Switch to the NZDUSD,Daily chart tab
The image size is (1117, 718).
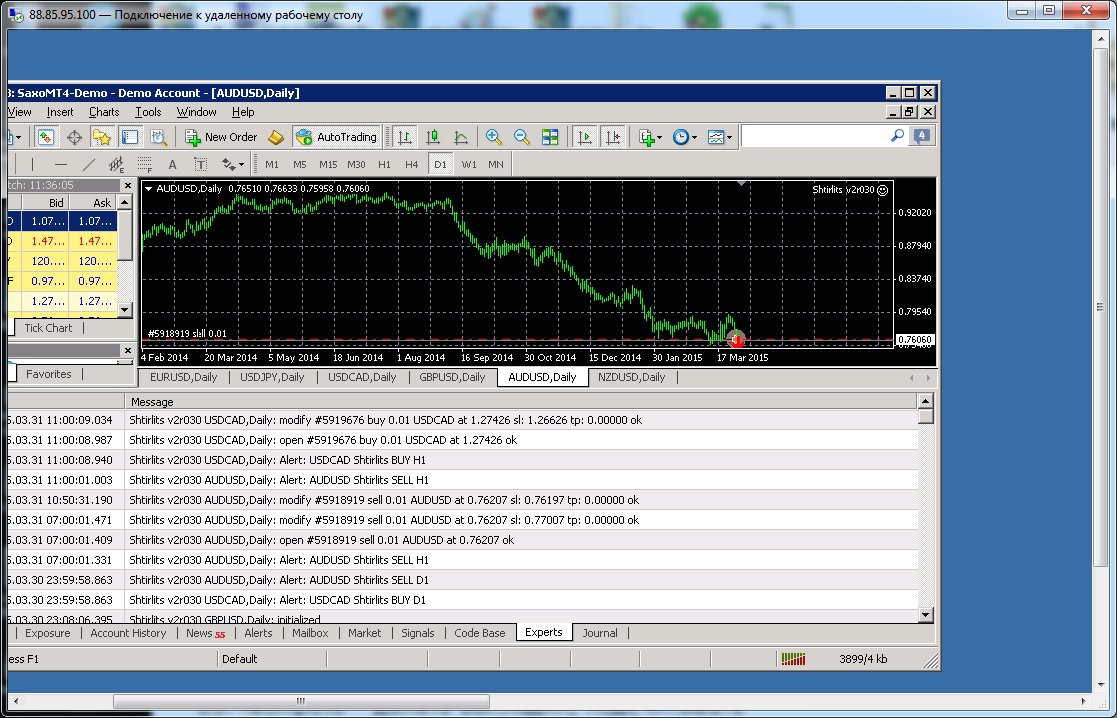[631, 378]
